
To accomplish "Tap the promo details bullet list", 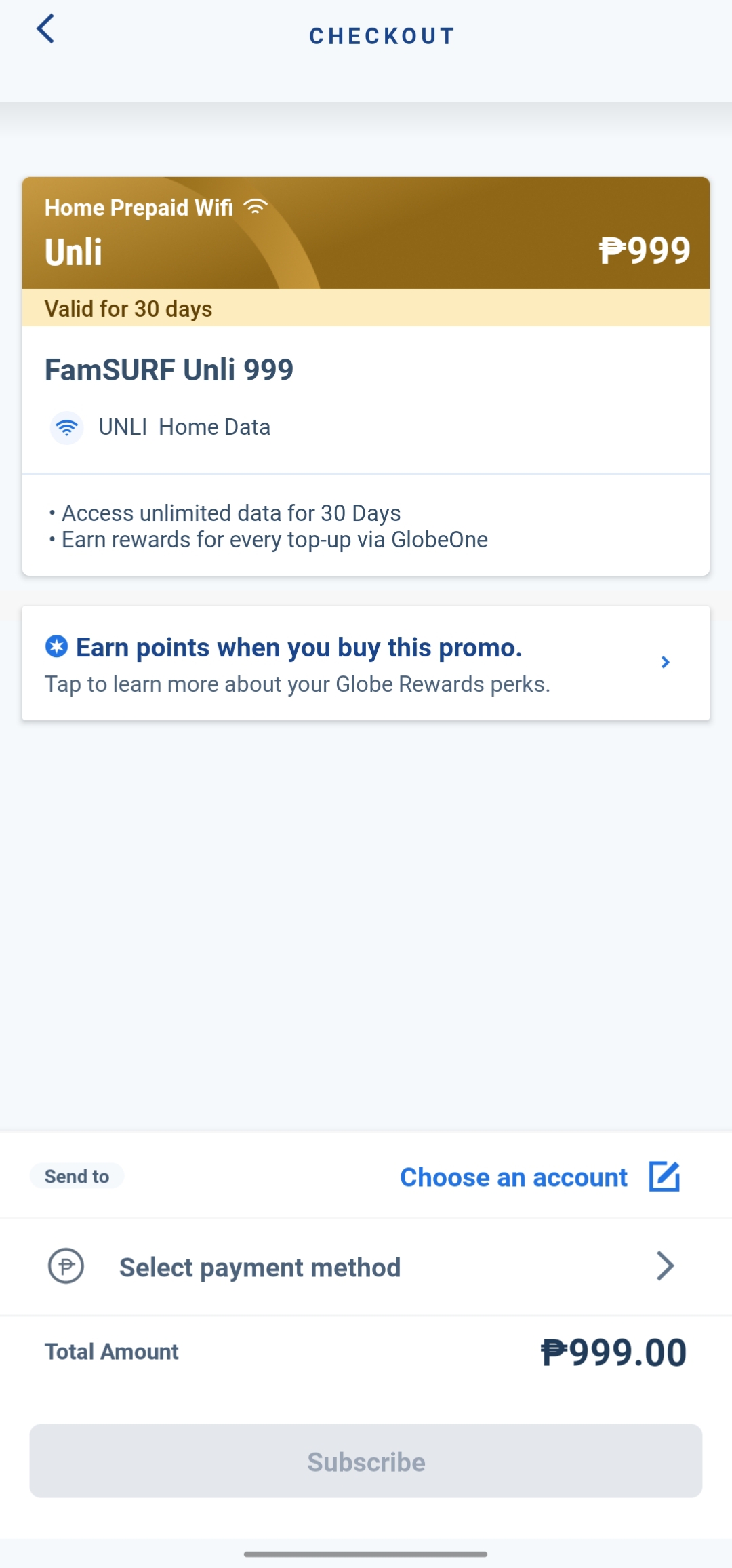I will click(268, 526).
